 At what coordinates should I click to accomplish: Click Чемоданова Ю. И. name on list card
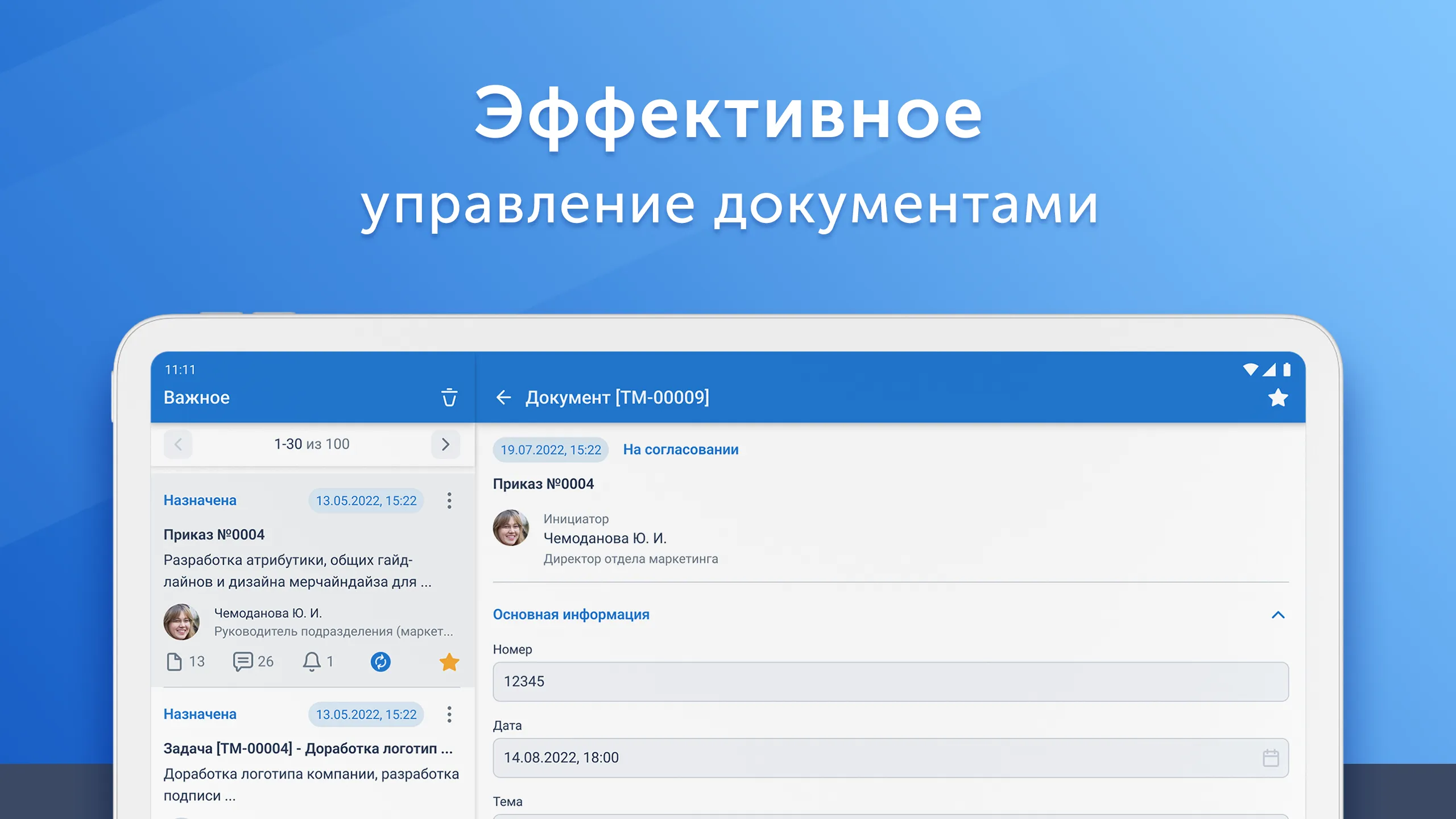point(268,613)
